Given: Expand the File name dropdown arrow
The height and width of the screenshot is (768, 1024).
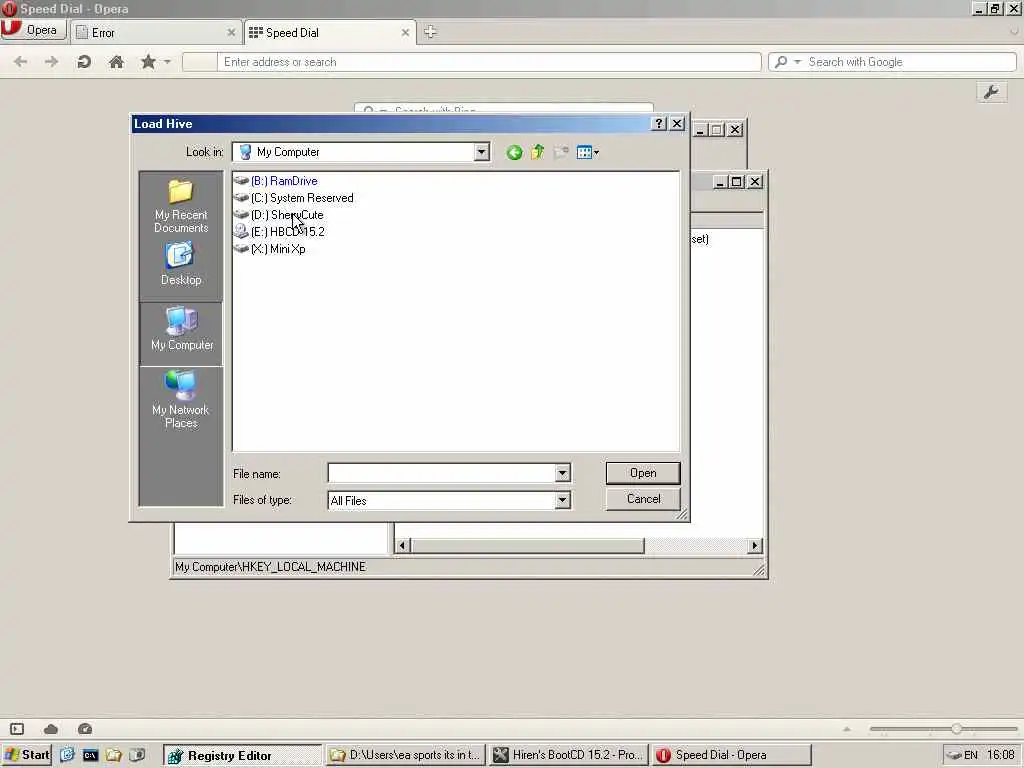Looking at the screenshot, I should [562, 473].
